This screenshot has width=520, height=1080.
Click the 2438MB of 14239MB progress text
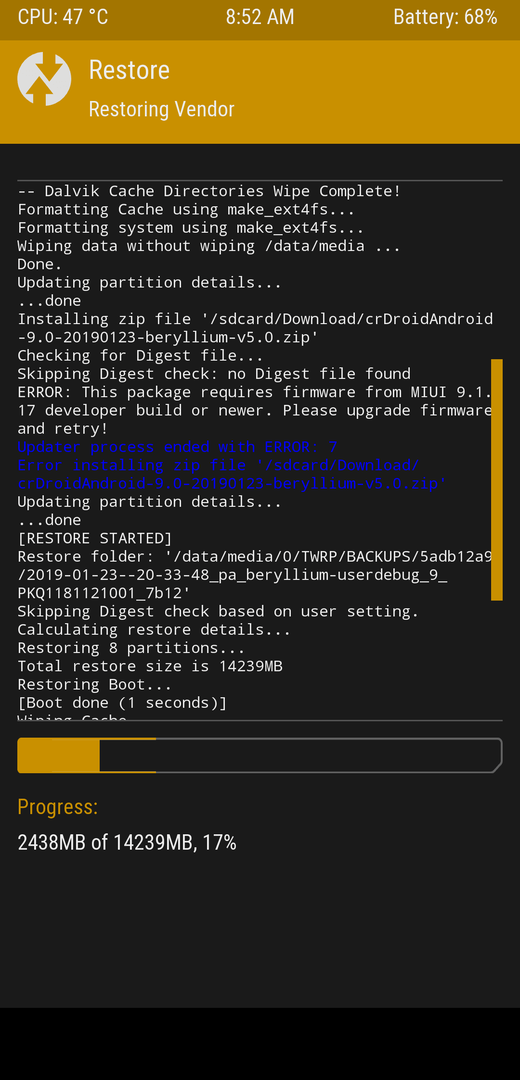click(x=127, y=842)
